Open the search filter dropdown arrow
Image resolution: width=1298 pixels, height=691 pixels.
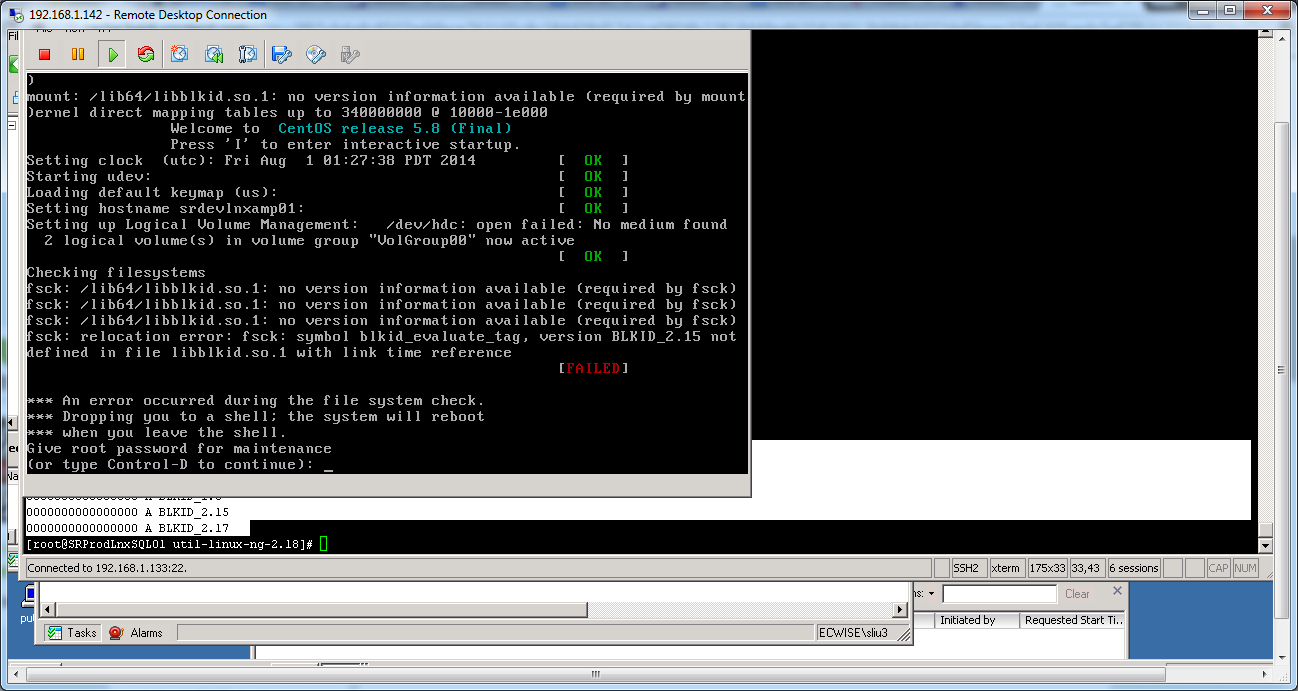click(931, 593)
